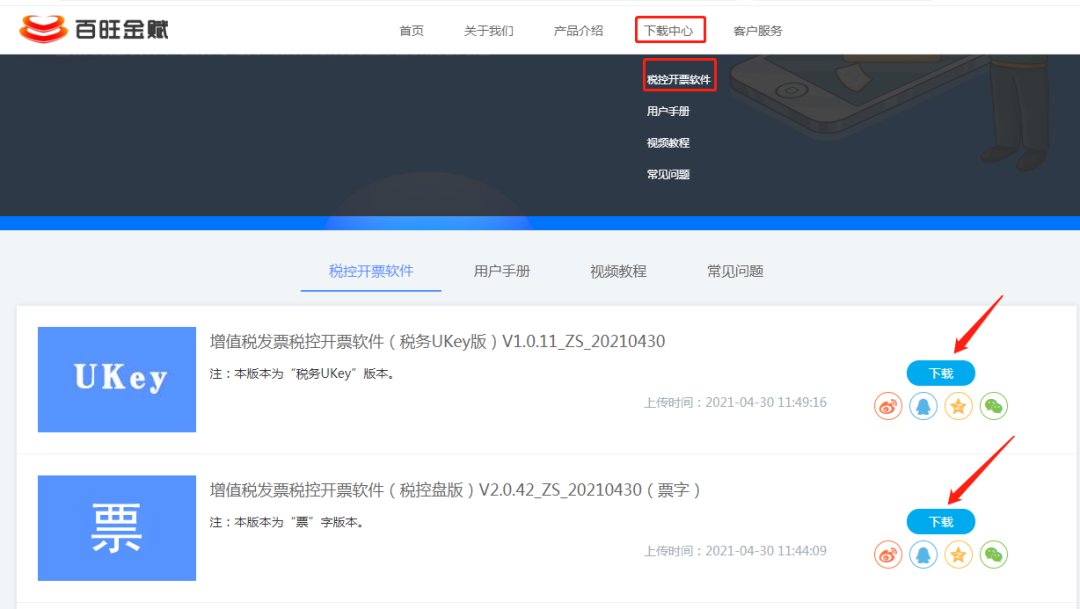Viewport: 1080px width, 609px height.
Task: Choose 常见问题 from the dropdown menu
Action: (x=668, y=174)
